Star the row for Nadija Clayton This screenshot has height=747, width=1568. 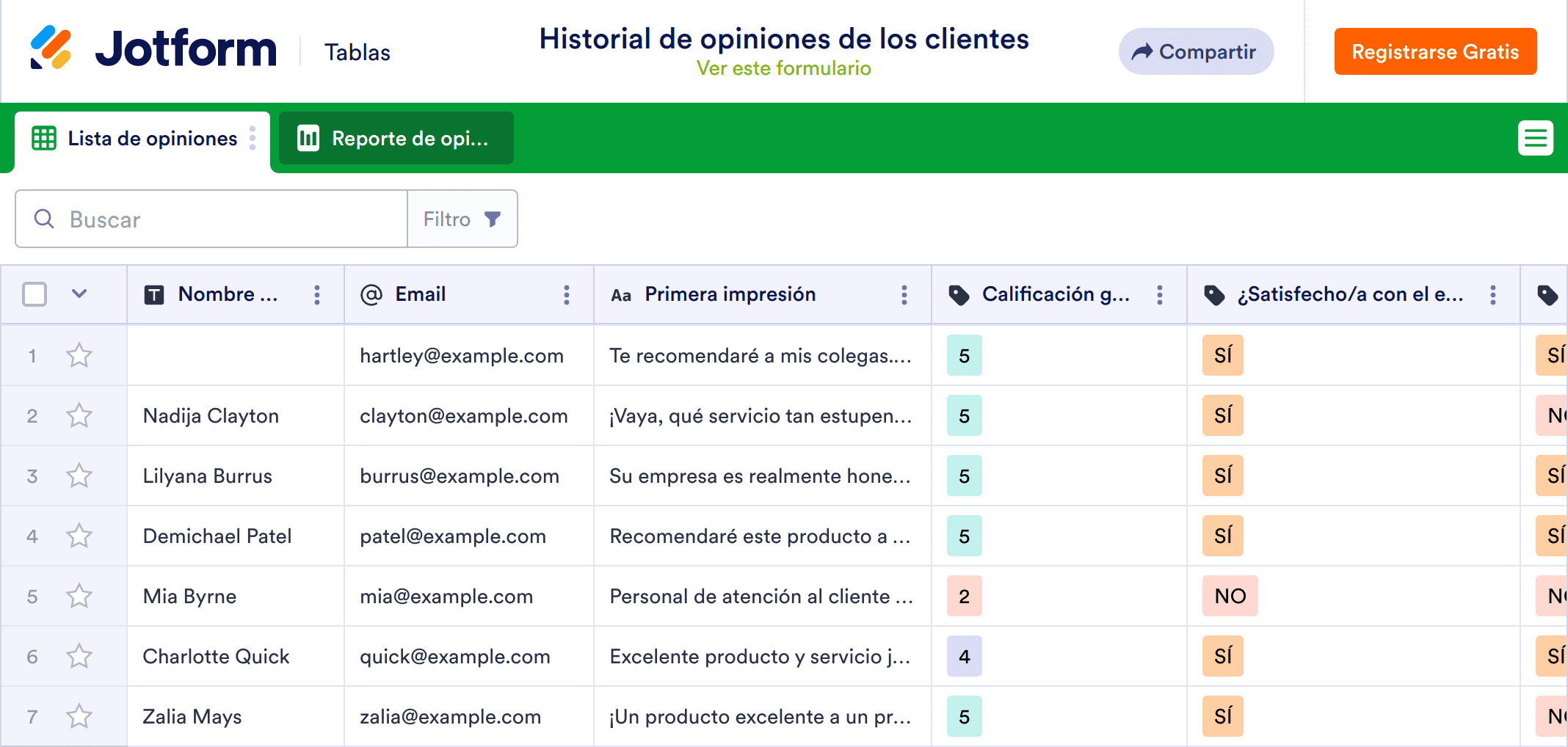click(79, 415)
